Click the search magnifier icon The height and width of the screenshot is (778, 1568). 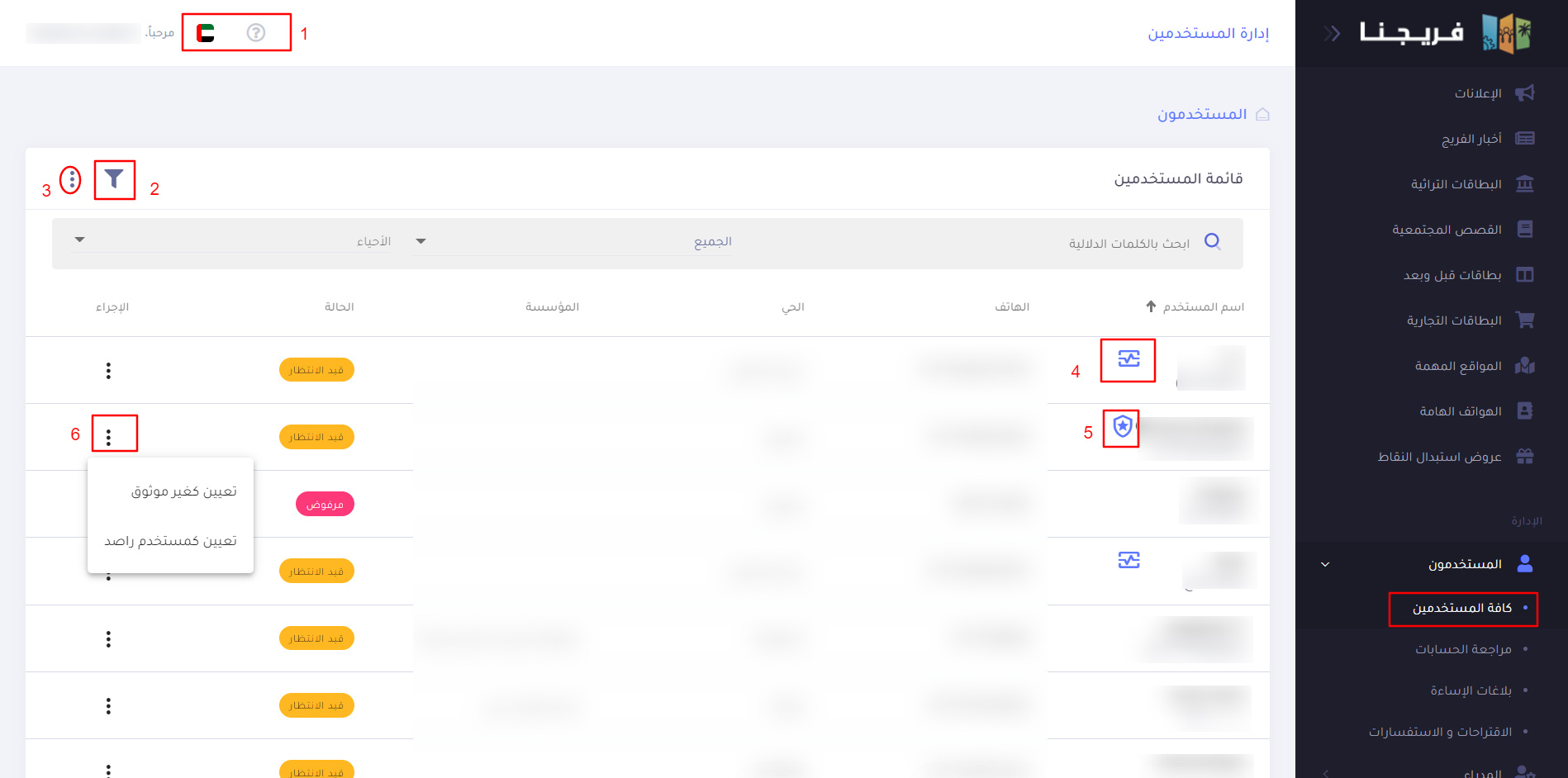point(1212,241)
